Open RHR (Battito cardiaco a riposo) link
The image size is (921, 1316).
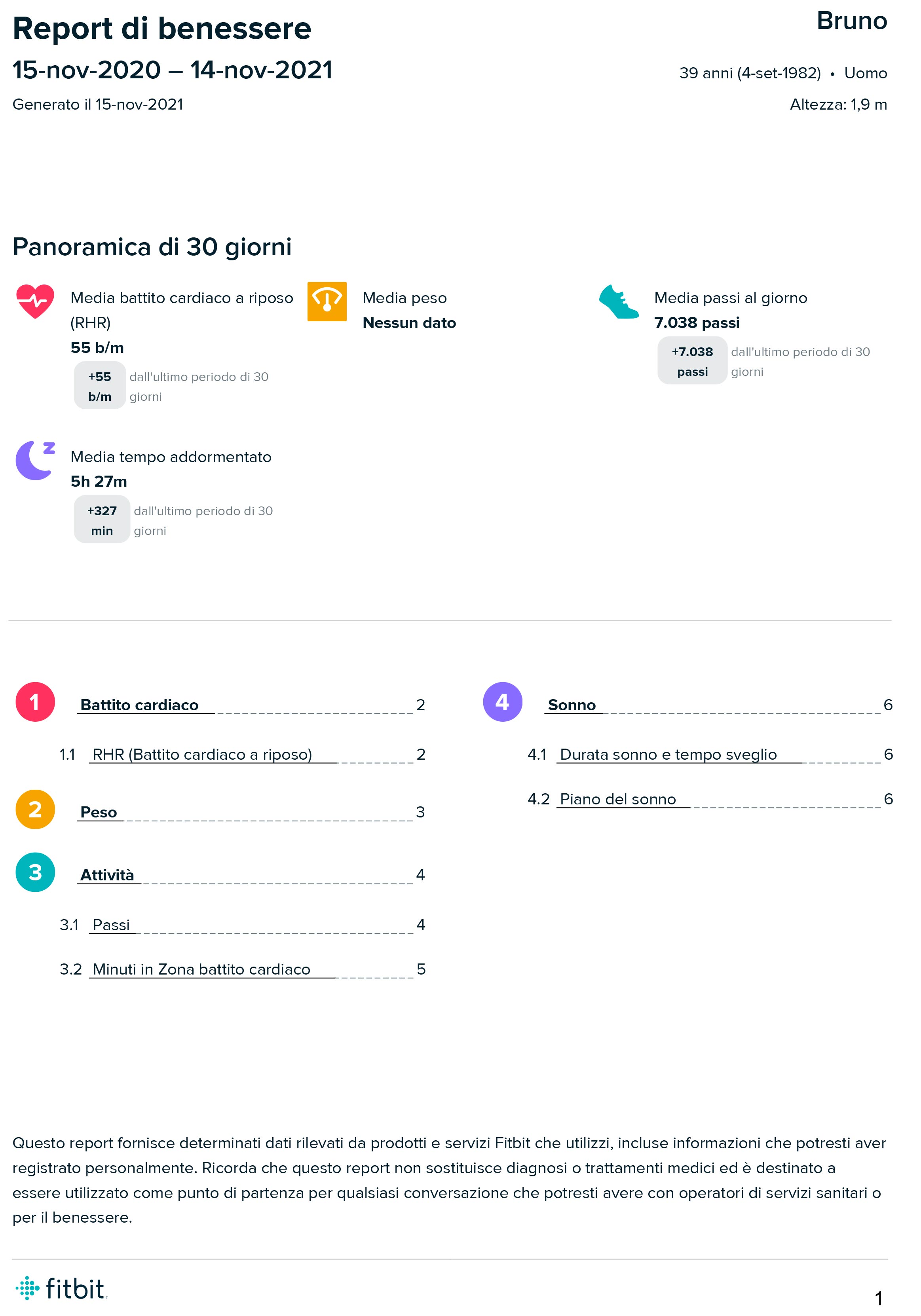pyautogui.click(x=202, y=754)
